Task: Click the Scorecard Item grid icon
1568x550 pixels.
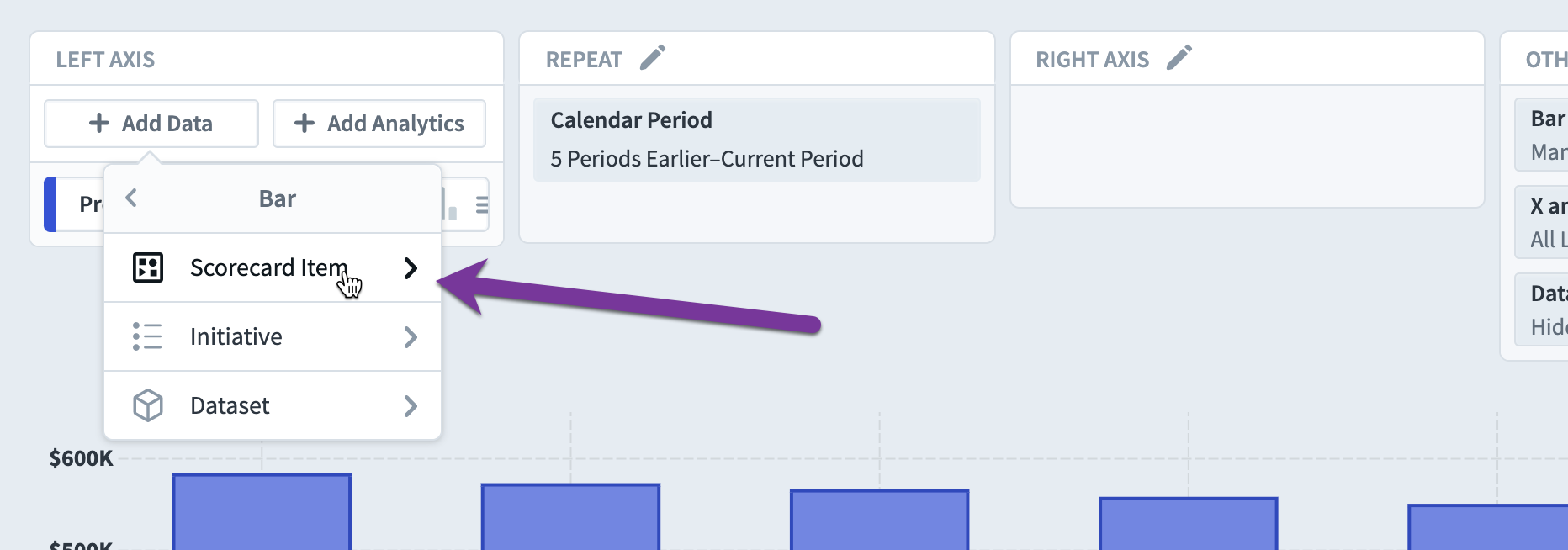Action: coord(148,267)
